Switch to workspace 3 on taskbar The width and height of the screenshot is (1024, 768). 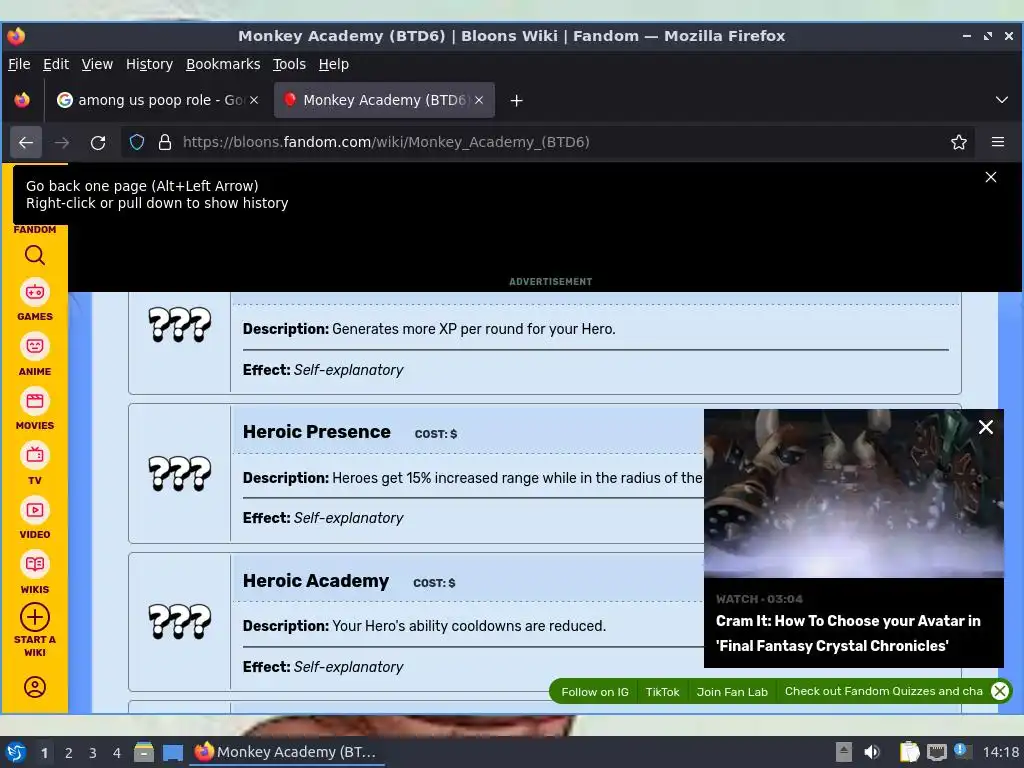[x=93, y=753]
